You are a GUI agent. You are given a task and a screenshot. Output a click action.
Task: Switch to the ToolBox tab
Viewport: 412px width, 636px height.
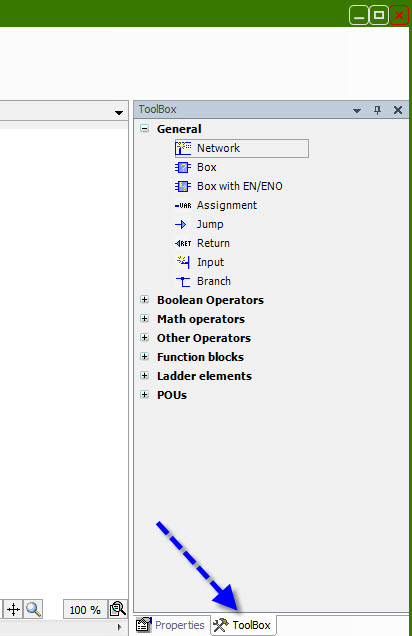point(243,625)
